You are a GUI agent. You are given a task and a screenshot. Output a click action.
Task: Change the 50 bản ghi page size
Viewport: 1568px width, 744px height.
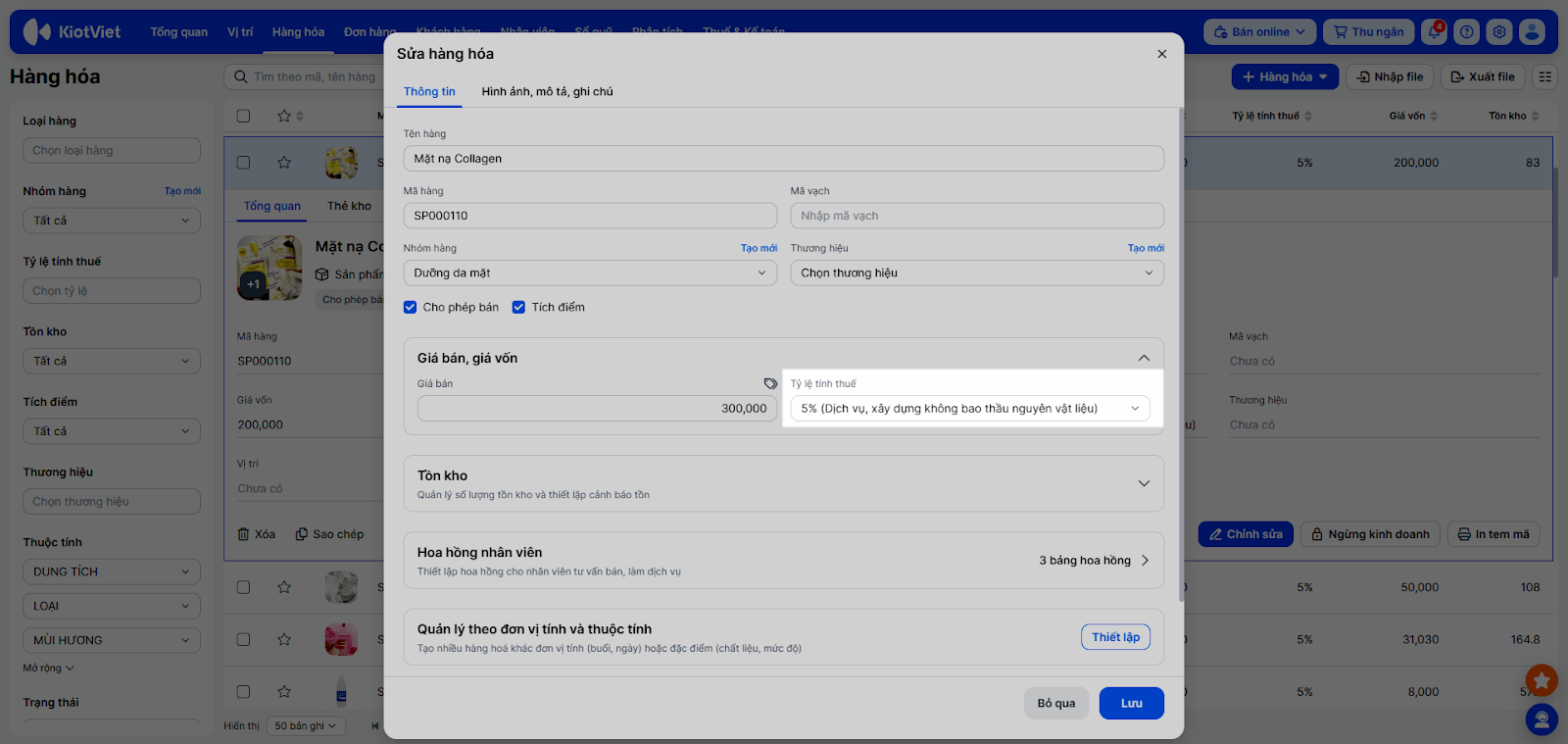(x=306, y=726)
